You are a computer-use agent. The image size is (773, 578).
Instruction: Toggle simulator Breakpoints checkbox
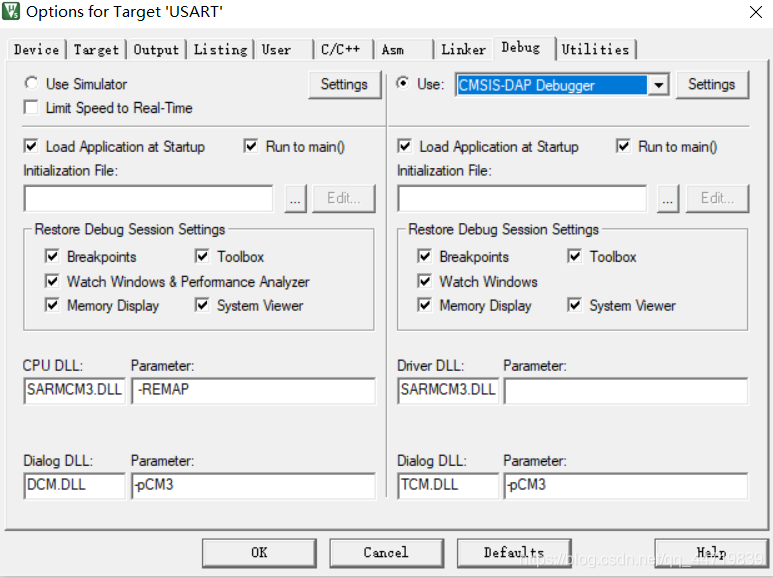[x=52, y=256]
